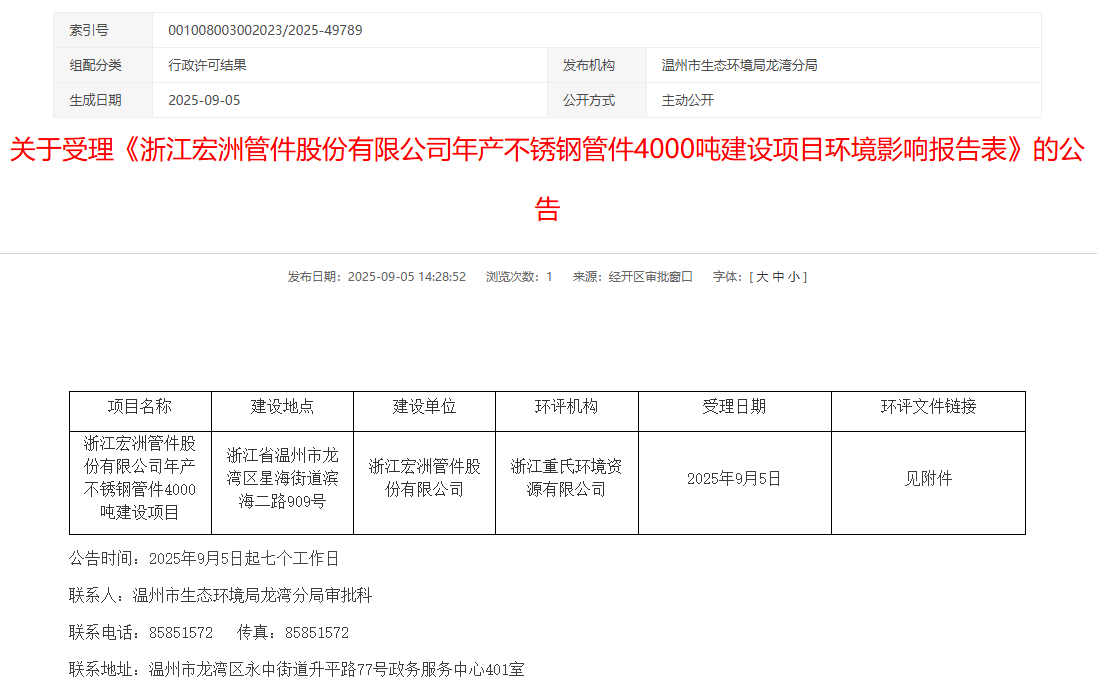Click the 环评机构 column header

point(566,407)
